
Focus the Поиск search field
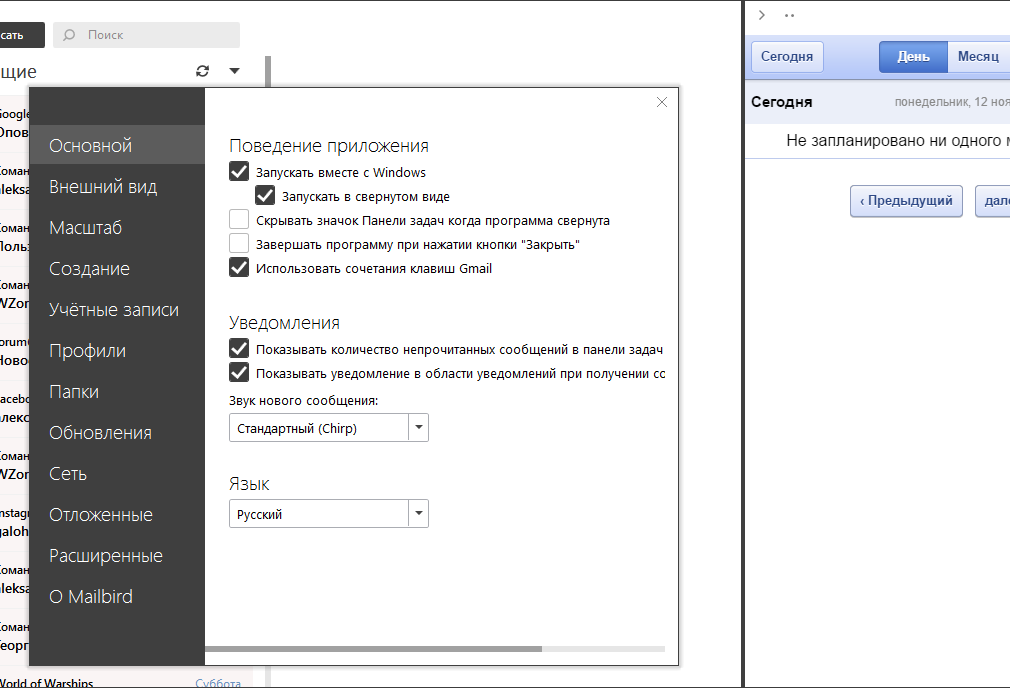[x=147, y=35]
